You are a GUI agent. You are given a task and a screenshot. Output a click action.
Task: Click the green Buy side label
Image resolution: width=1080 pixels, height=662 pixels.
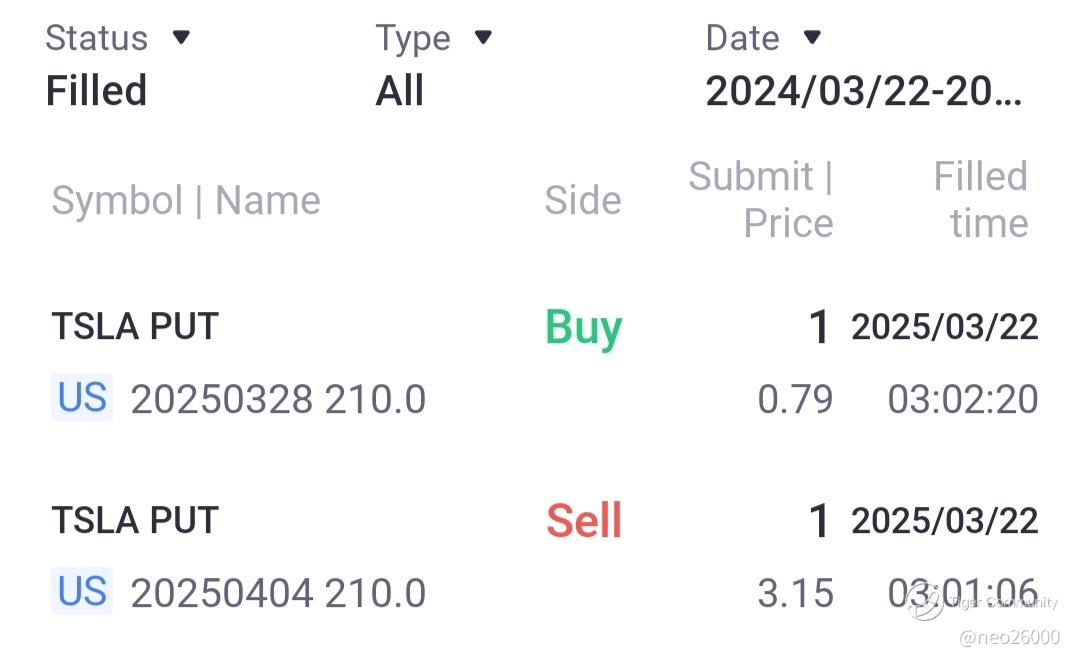584,328
